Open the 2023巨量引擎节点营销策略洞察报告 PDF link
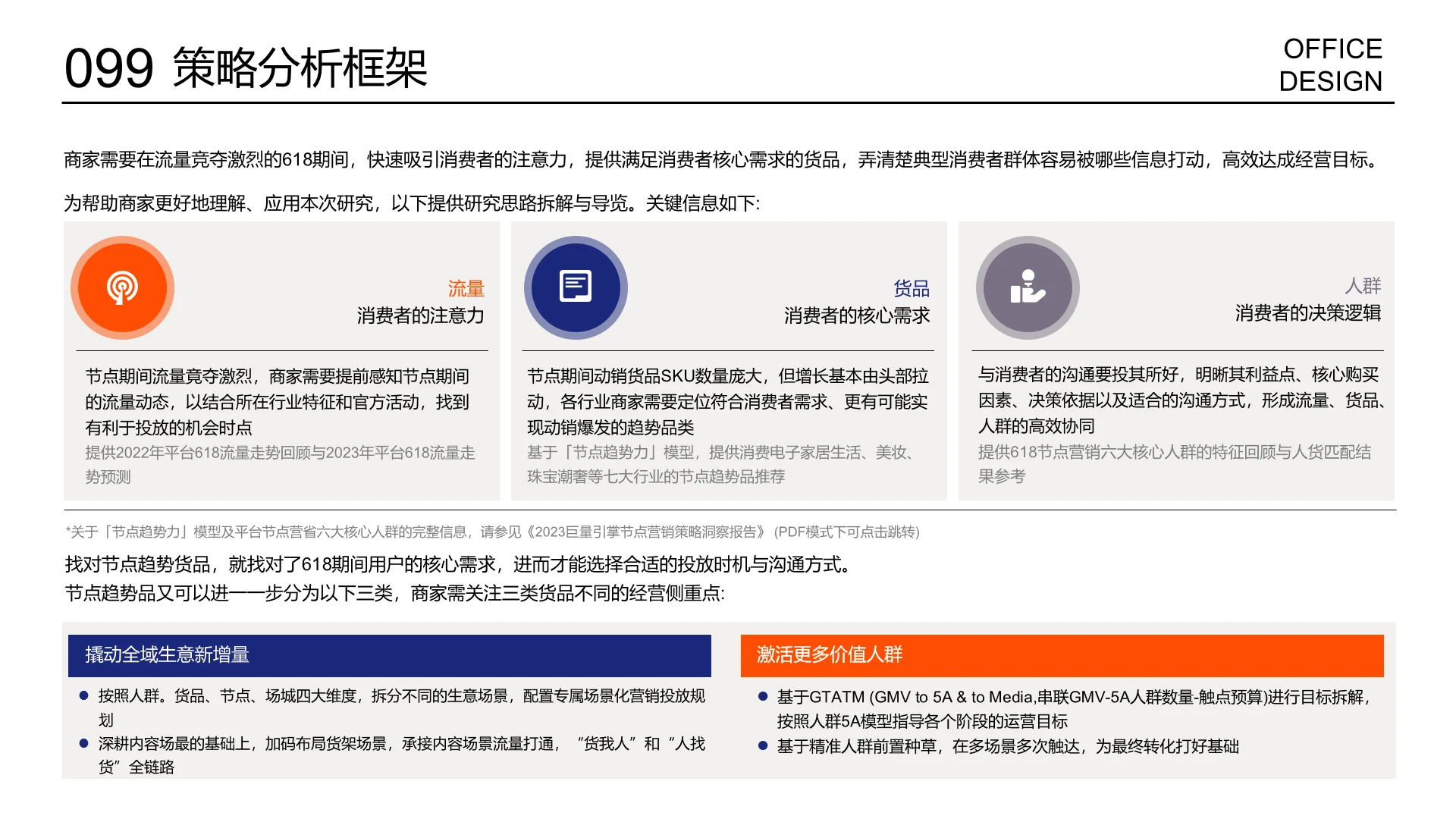The height and width of the screenshot is (819, 1456). 648,532
